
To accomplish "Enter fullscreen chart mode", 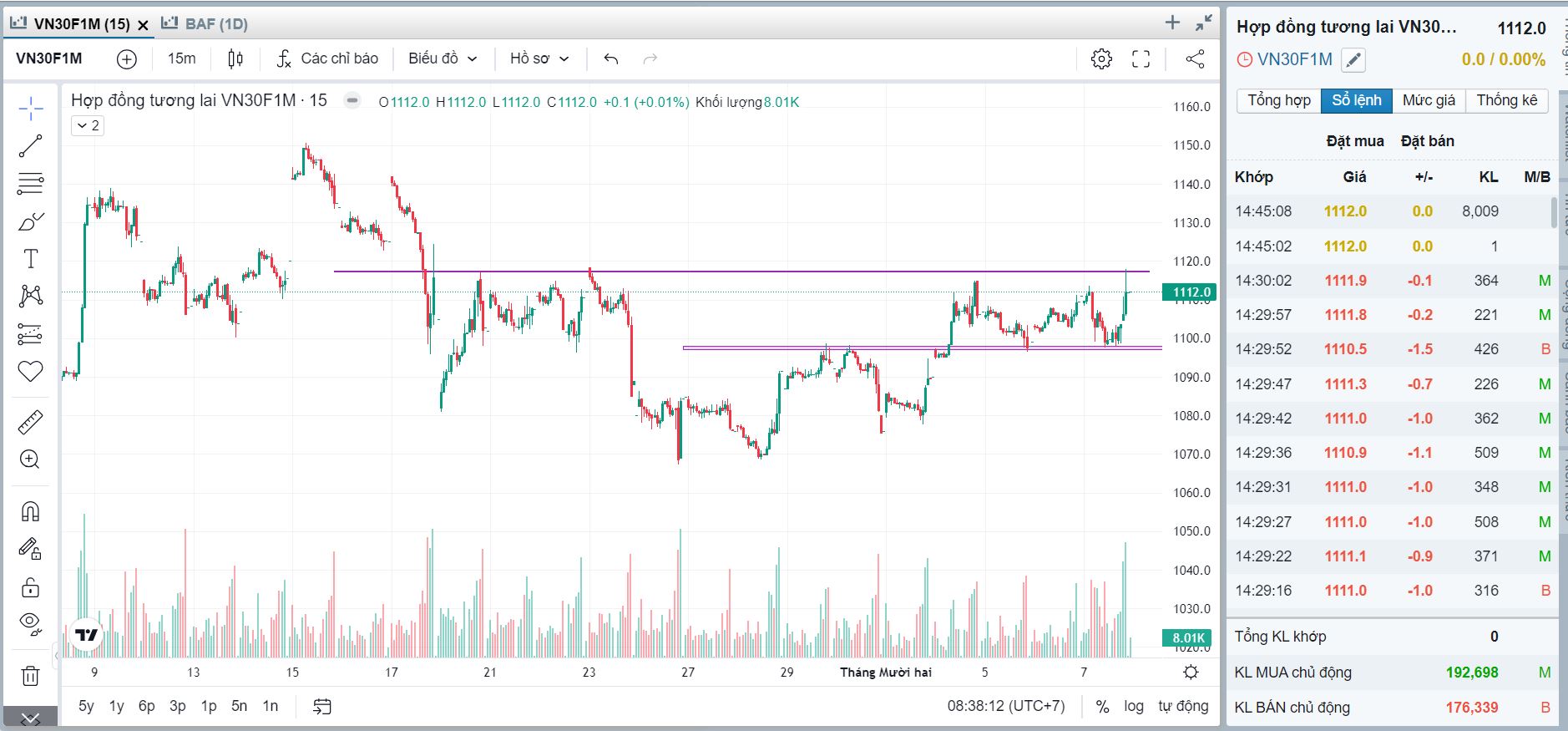I will click(1141, 58).
